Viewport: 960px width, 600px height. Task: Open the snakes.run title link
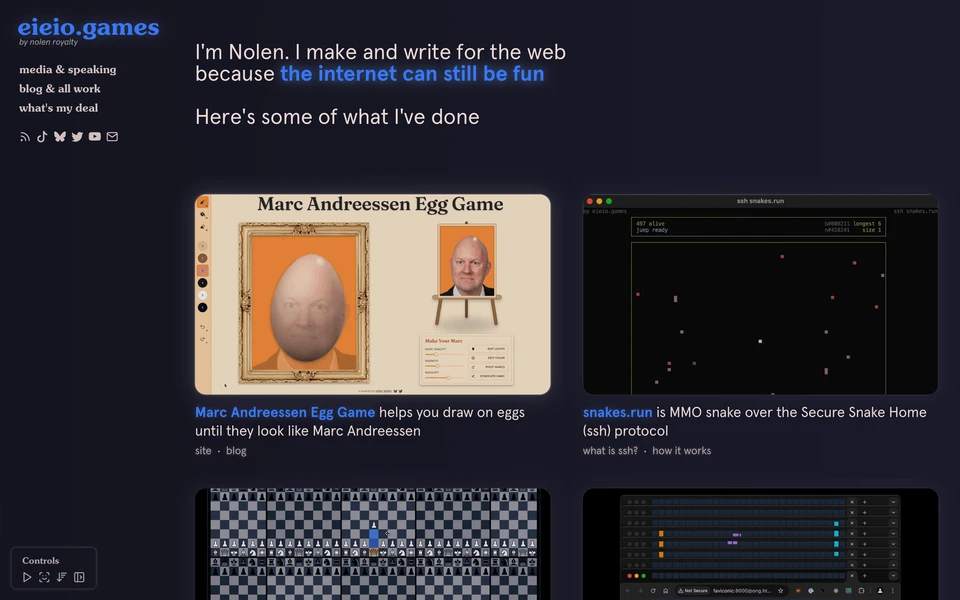pyautogui.click(x=617, y=413)
